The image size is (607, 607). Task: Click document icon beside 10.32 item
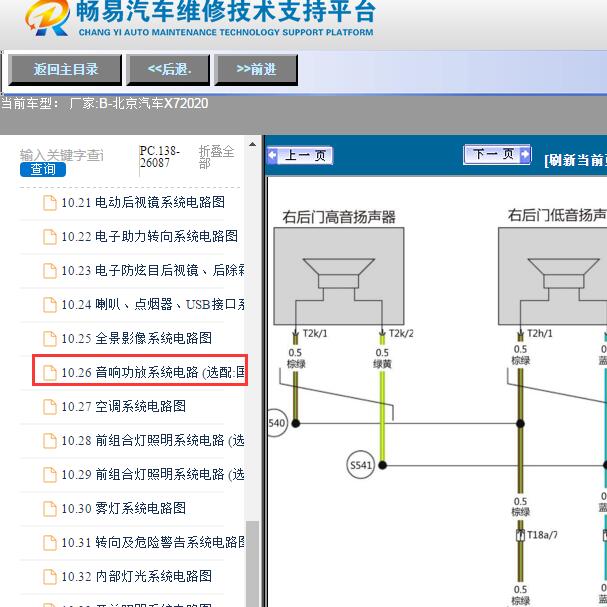pos(50,577)
